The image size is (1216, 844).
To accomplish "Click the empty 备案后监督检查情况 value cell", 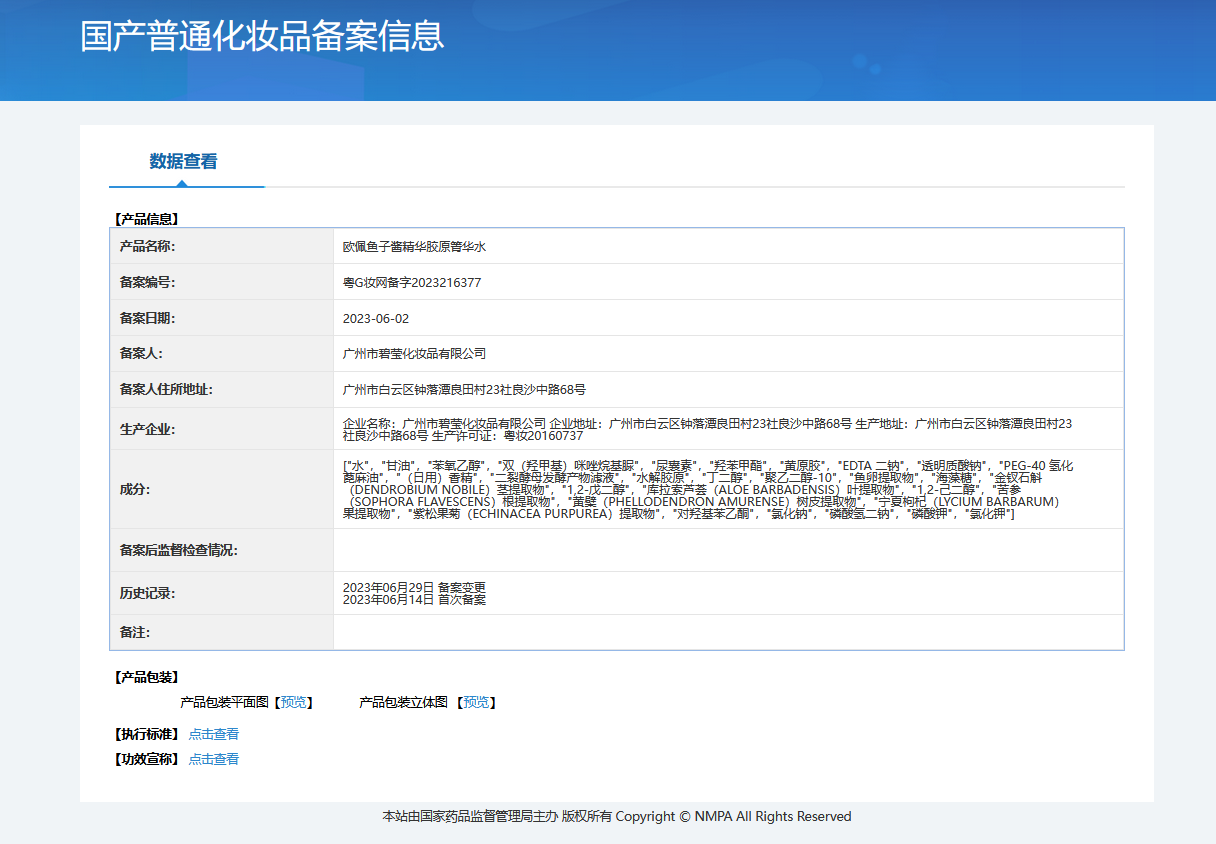I will (x=728, y=550).
